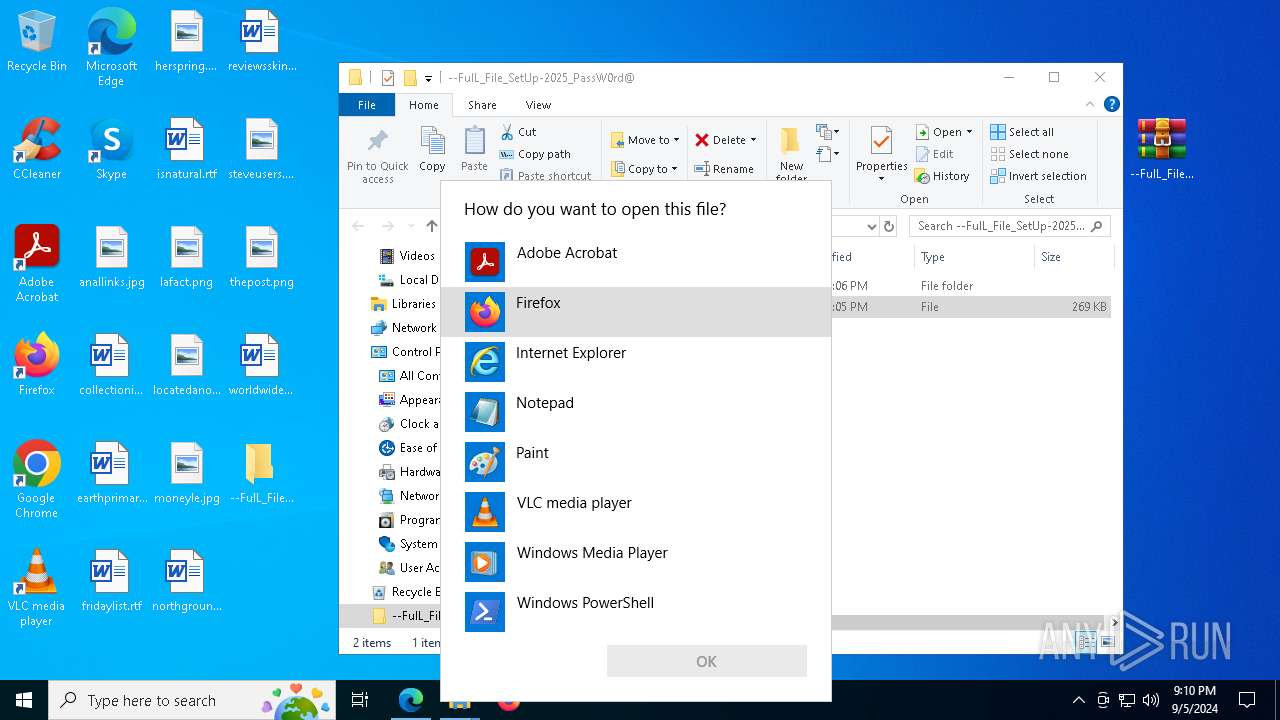Open the View ribbon tab

538,105
